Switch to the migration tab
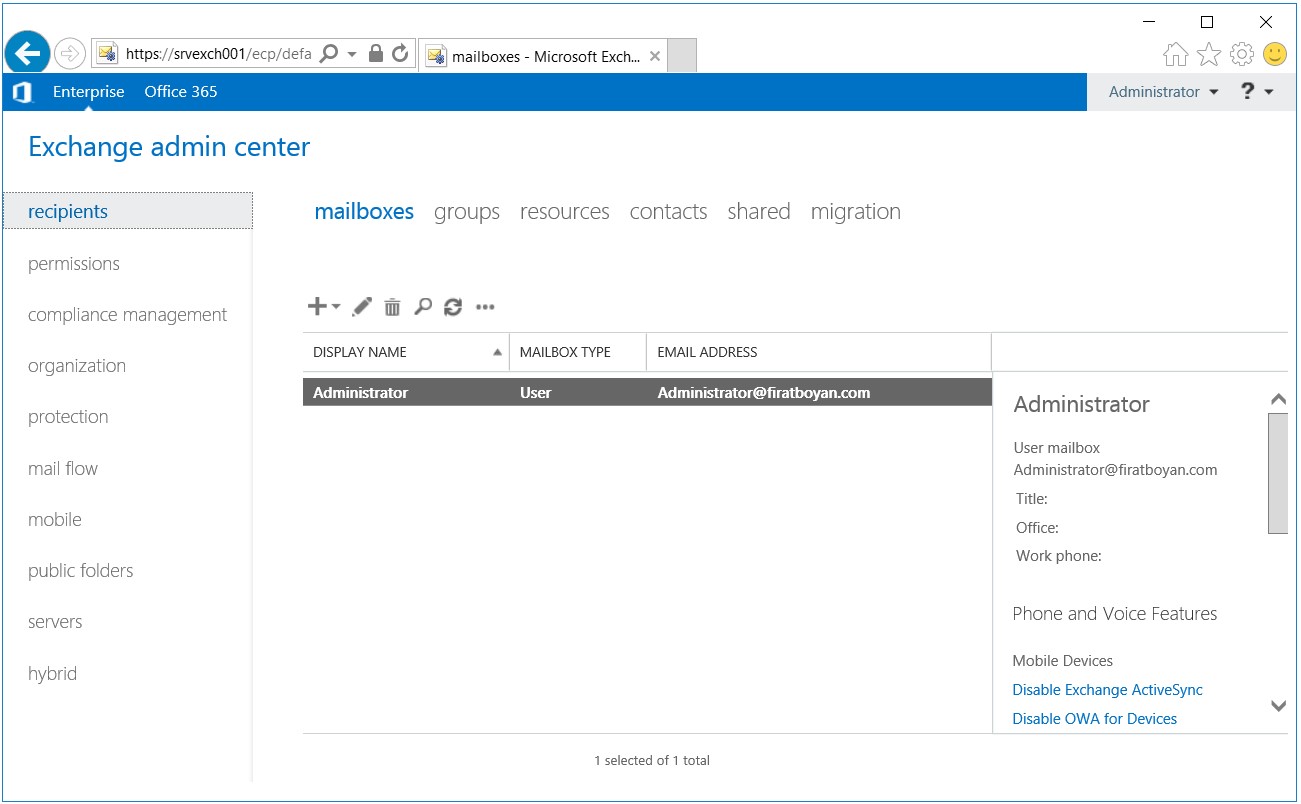Viewport: 1301px width, 804px height. (856, 212)
